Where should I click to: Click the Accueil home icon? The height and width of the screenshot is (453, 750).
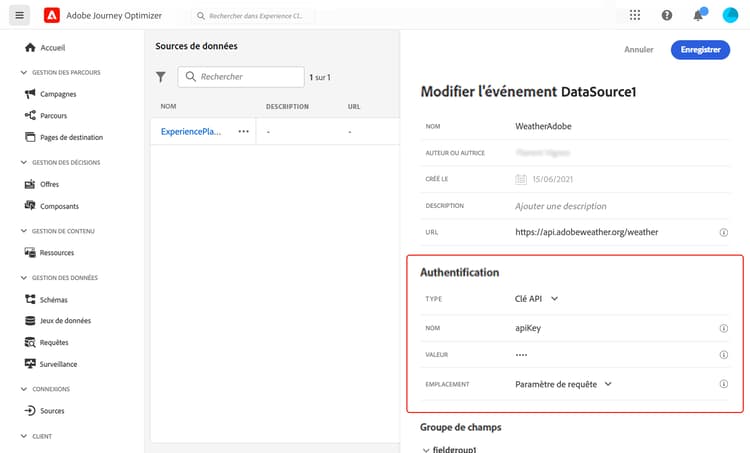point(30,47)
